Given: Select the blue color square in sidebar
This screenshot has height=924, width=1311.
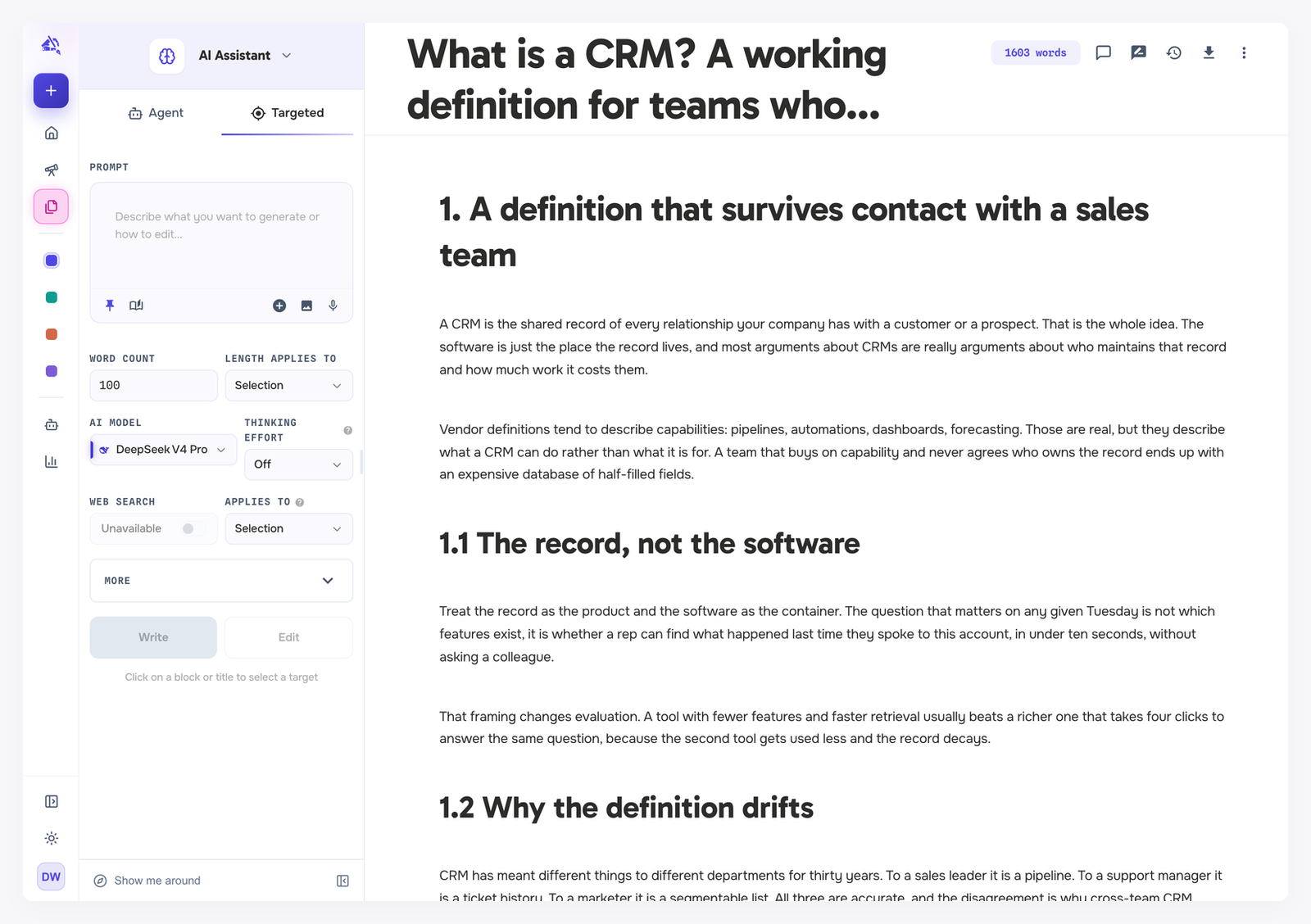Looking at the screenshot, I should [51, 260].
